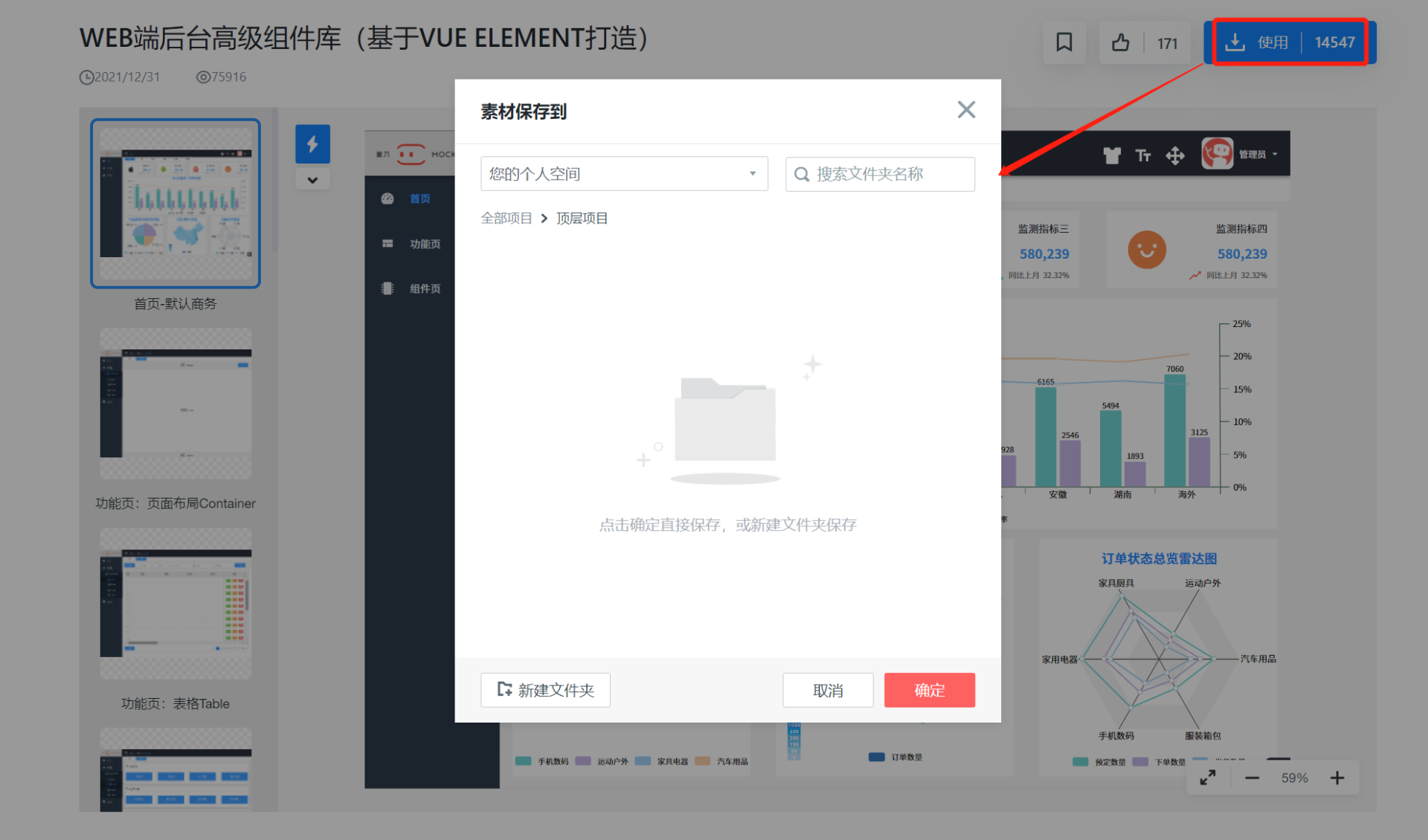Click the Tr font size icon
Viewport: 1428px width, 840px height.
click(1143, 155)
